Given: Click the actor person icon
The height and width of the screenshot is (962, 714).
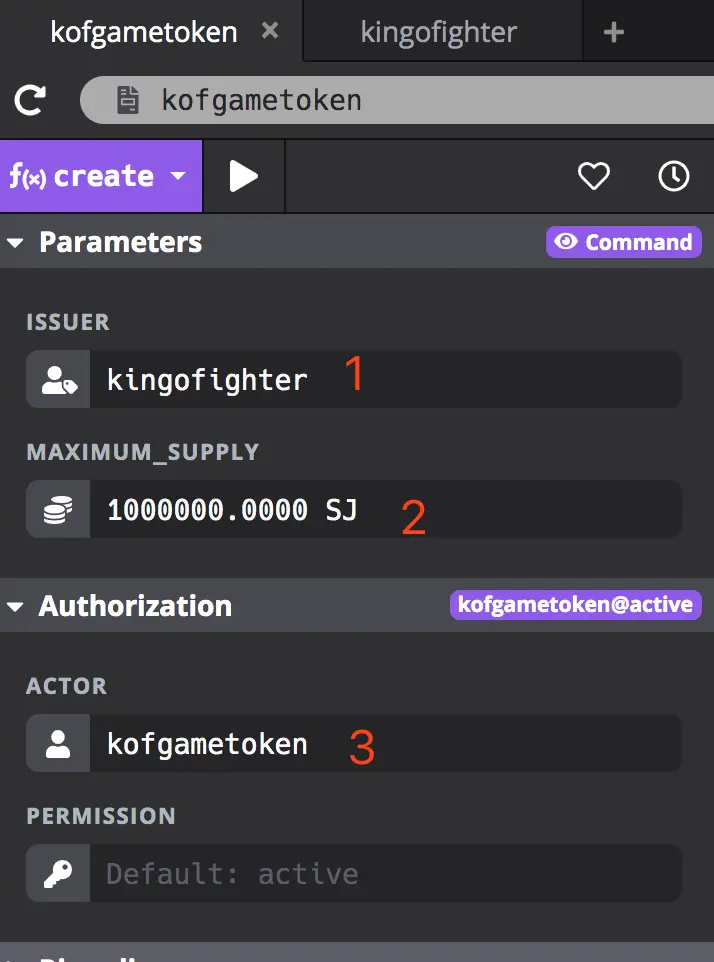Looking at the screenshot, I should [x=58, y=743].
